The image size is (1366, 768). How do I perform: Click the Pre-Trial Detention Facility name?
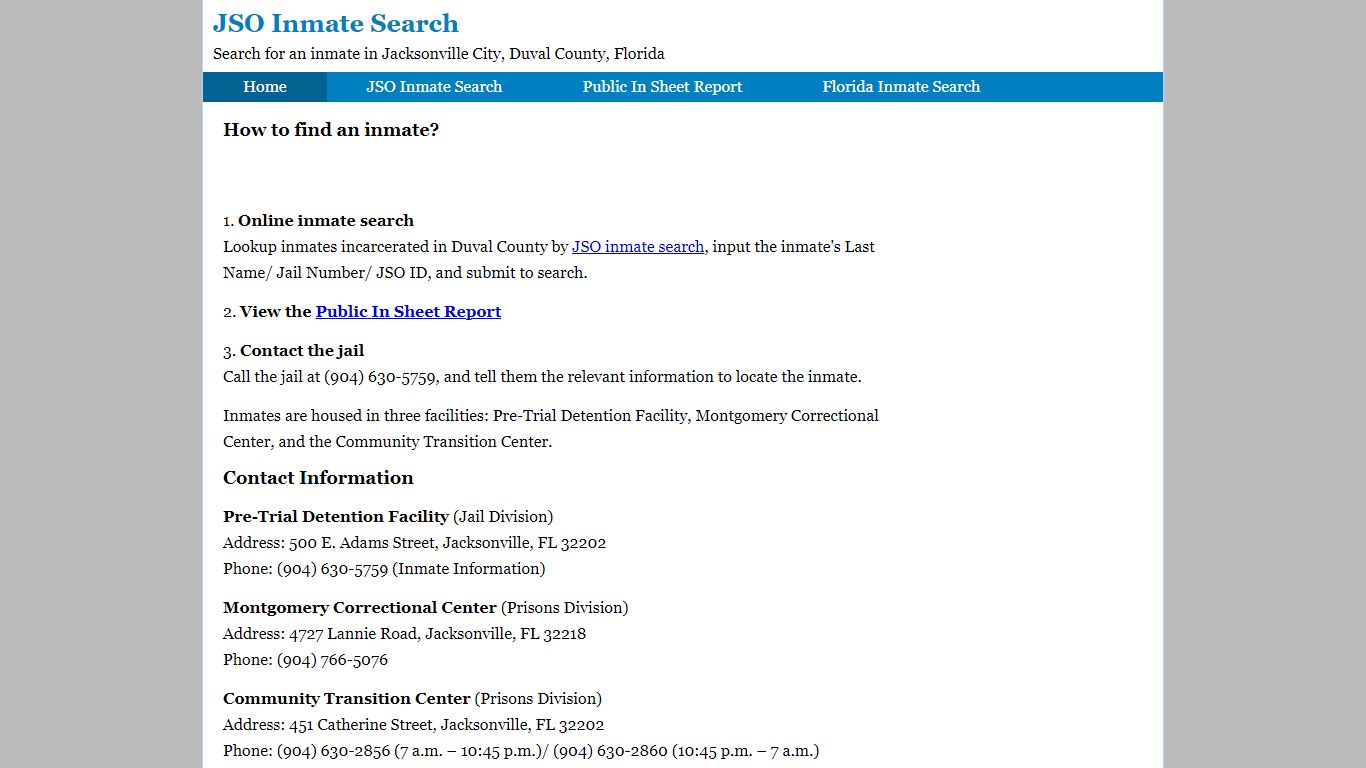(336, 516)
